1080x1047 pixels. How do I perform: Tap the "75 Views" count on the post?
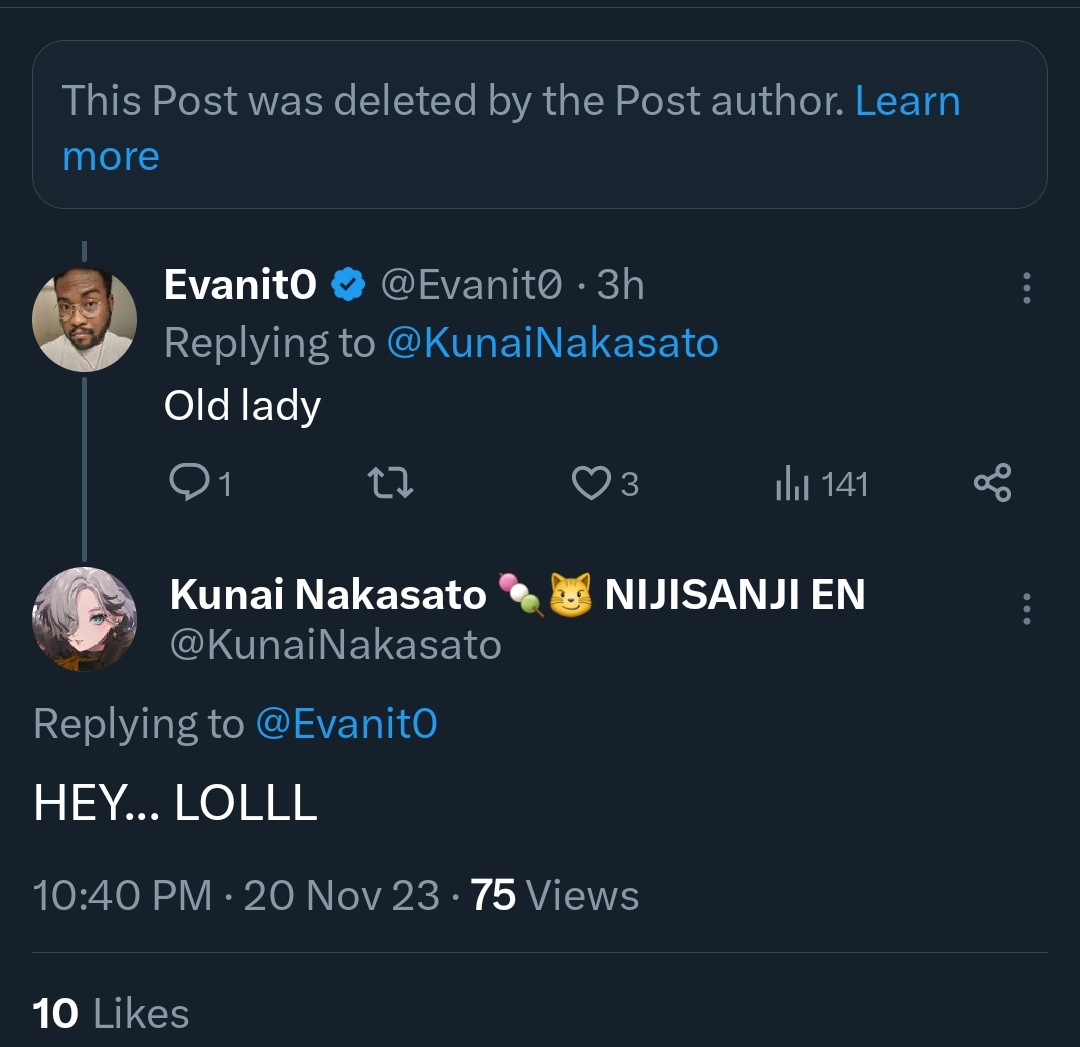pos(555,895)
